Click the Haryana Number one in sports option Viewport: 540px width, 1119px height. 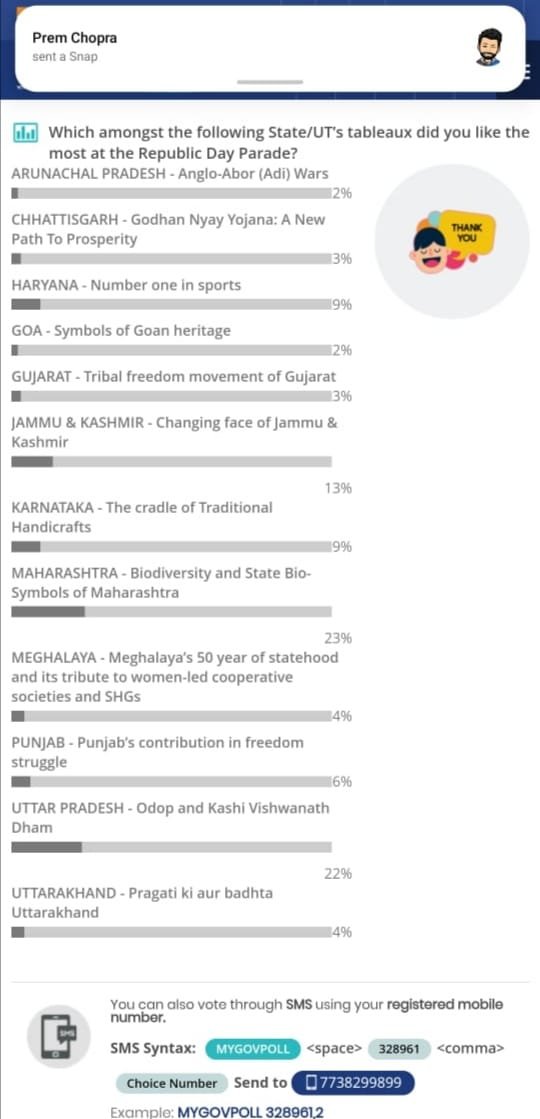(126, 285)
